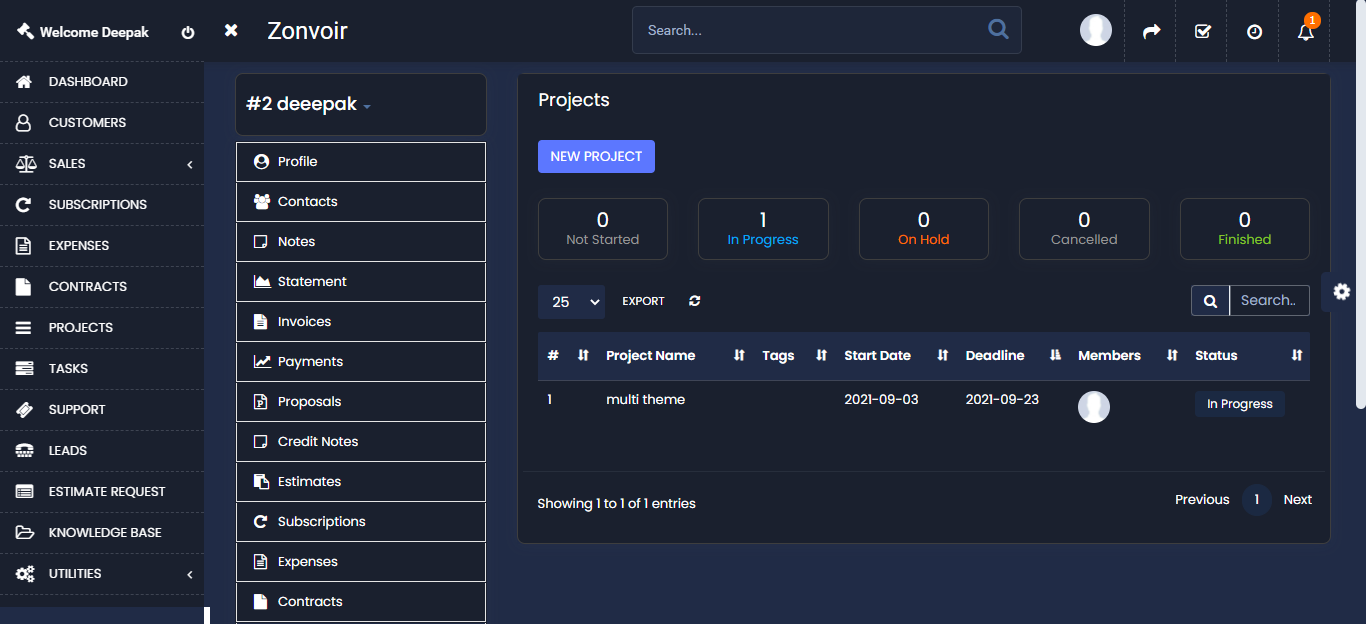Image resolution: width=1366 pixels, height=624 pixels.
Task: Sort table by Project Name column
Action: pos(650,356)
